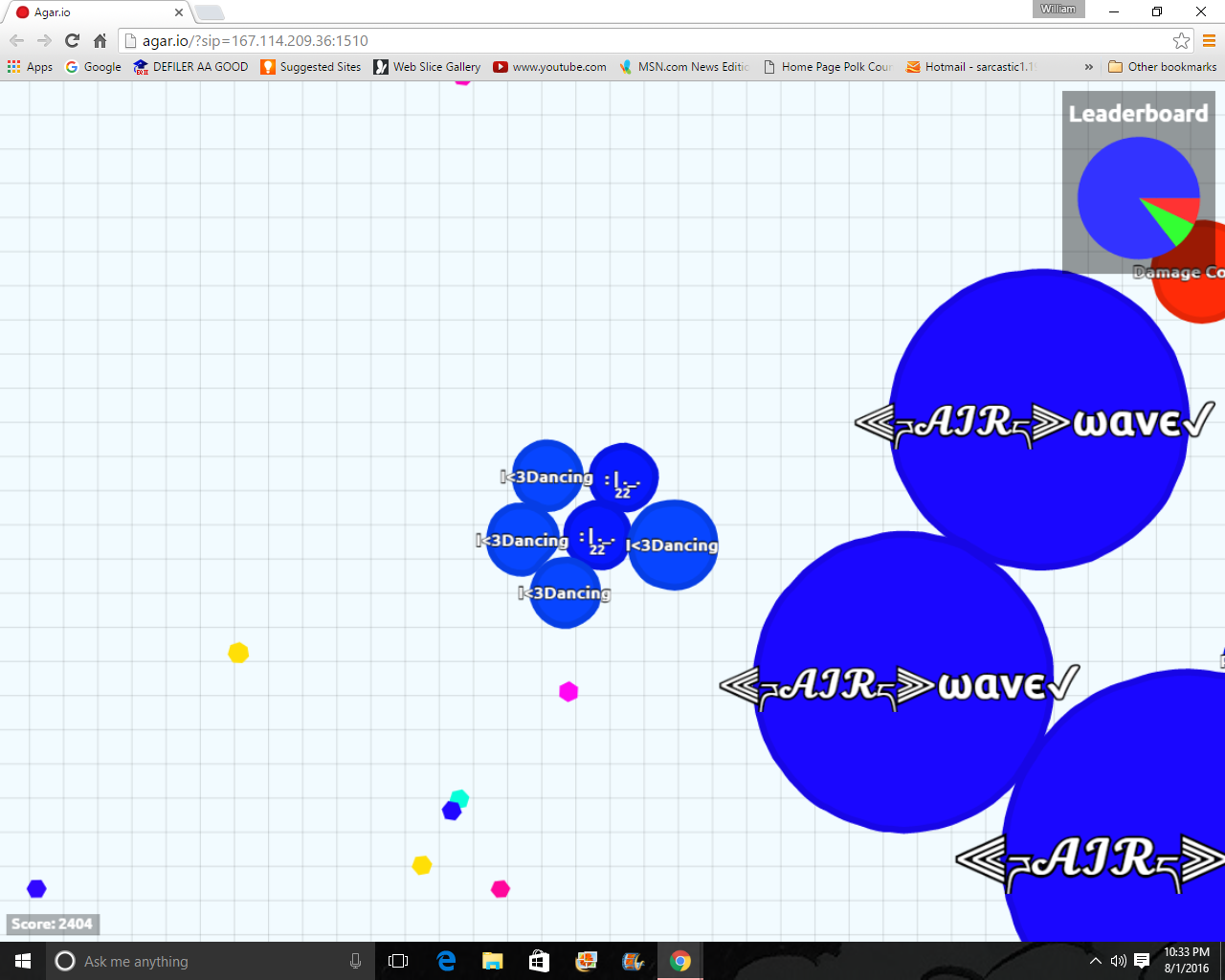Click the browser Back arrow
This screenshot has height=980, width=1225.
click(16, 40)
